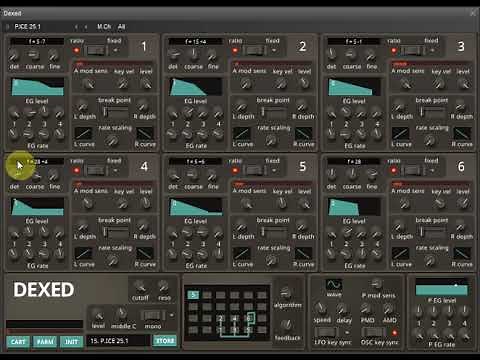Image resolution: width=480 pixels, height=360 pixels.
Task: Click operator 6 envelope graph
Action: [x=354, y=207]
